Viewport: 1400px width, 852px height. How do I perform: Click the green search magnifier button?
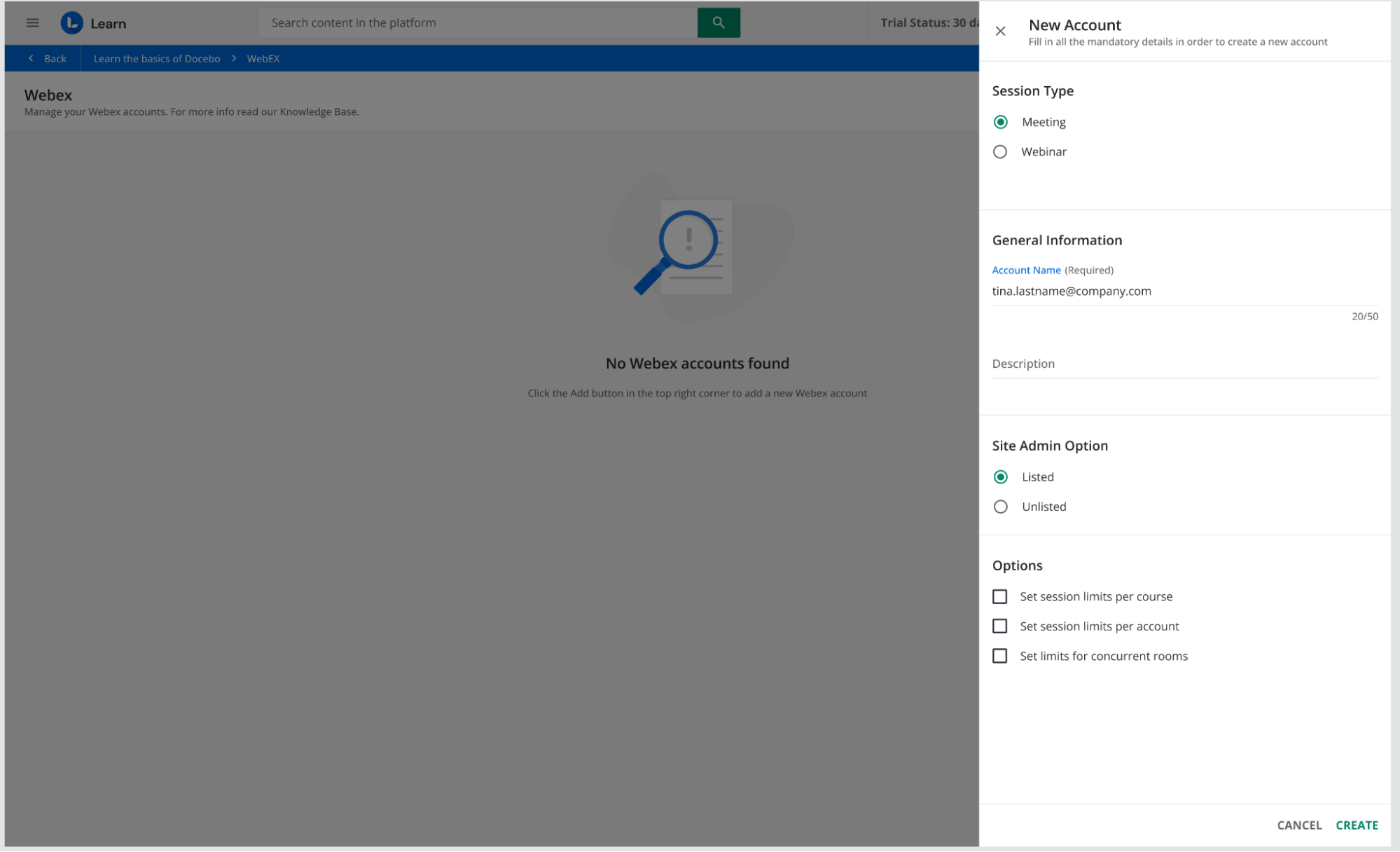click(719, 23)
